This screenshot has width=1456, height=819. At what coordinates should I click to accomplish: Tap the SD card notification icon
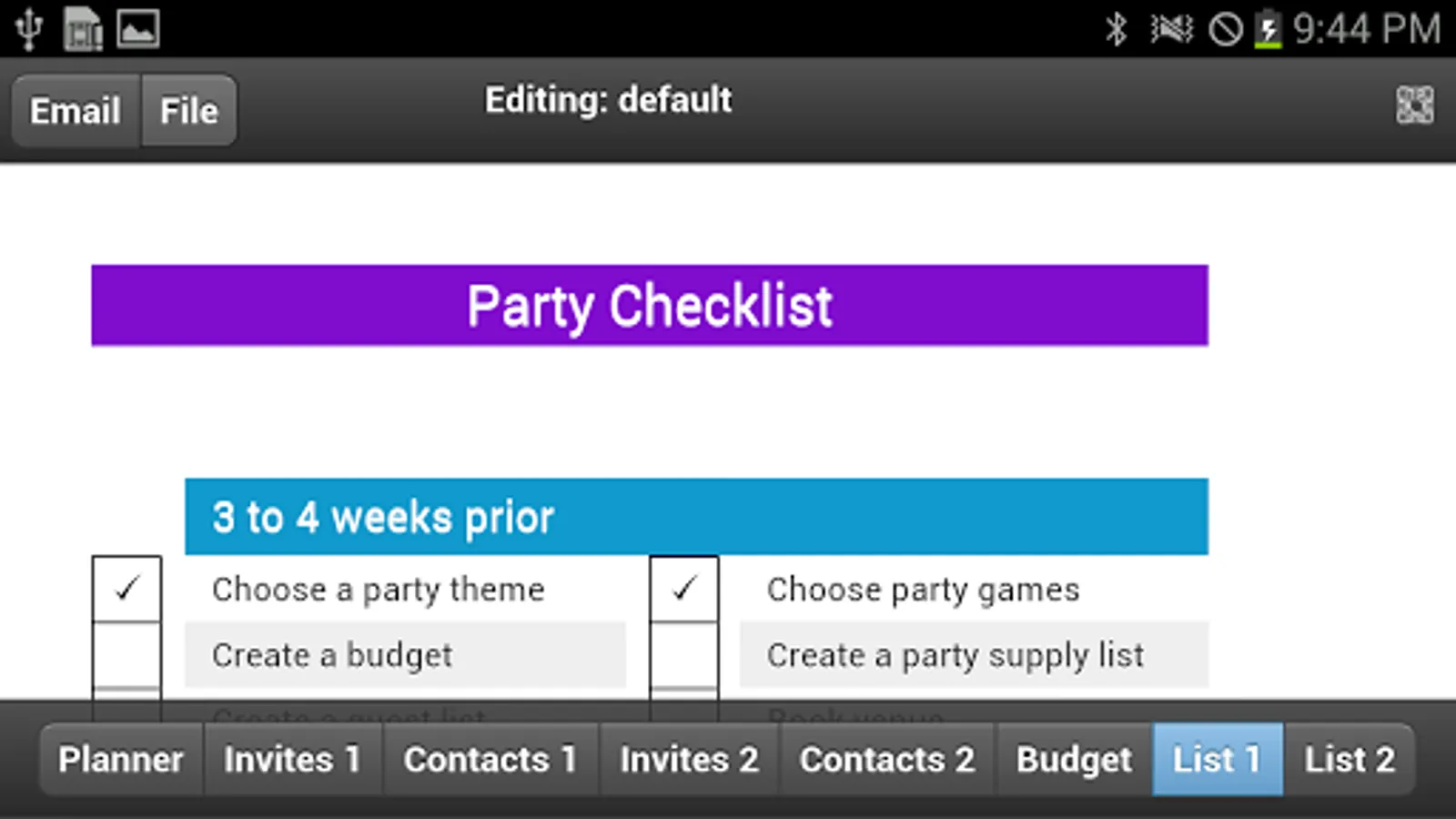[83, 29]
